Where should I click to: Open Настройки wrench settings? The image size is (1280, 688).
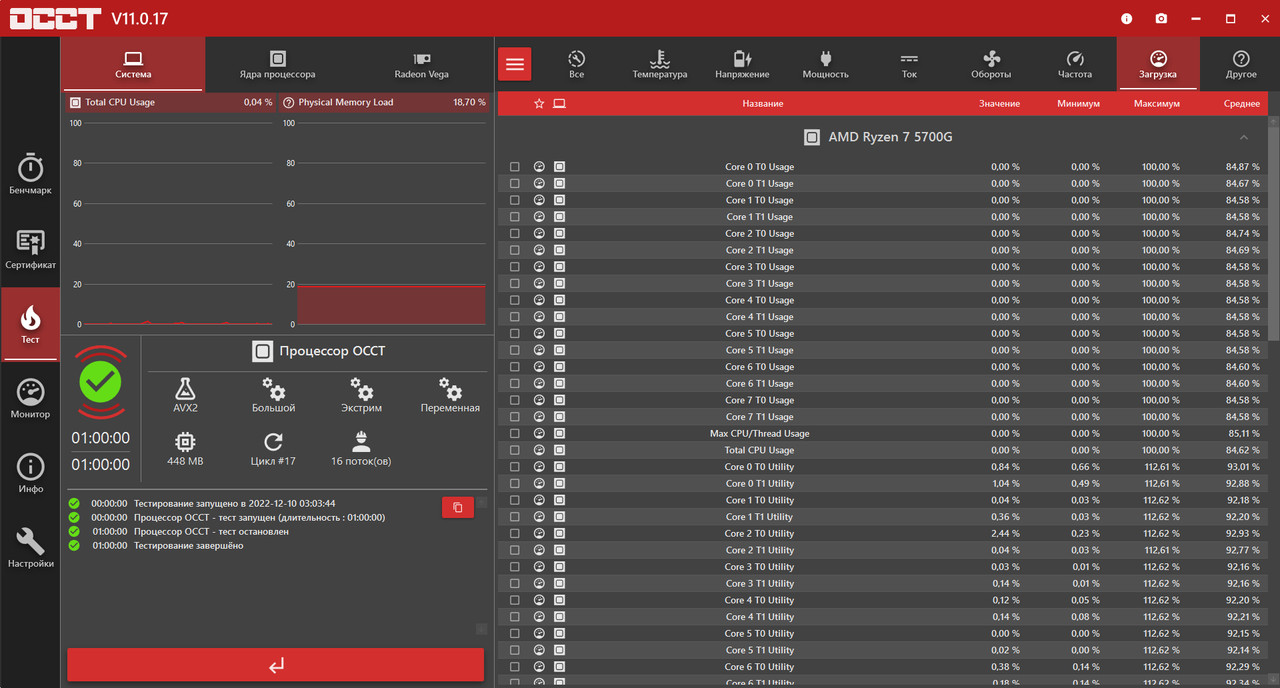tap(30, 547)
